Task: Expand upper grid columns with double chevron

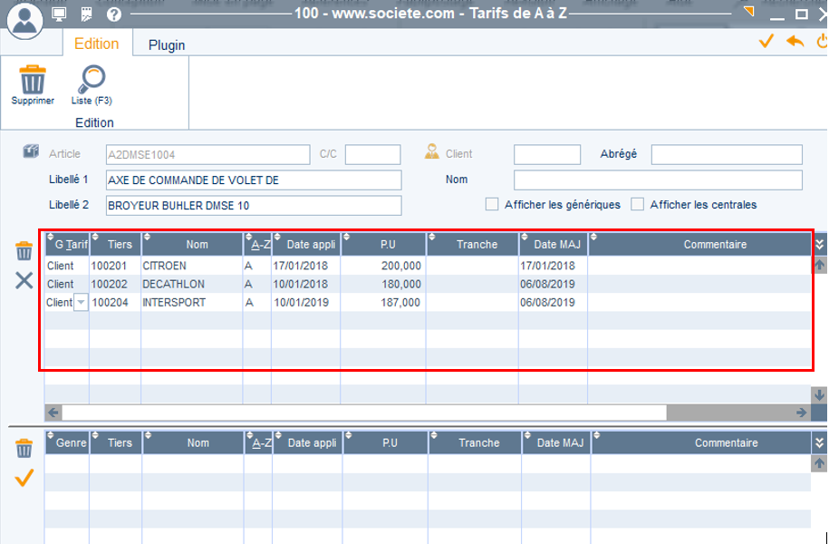Action: (819, 244)
